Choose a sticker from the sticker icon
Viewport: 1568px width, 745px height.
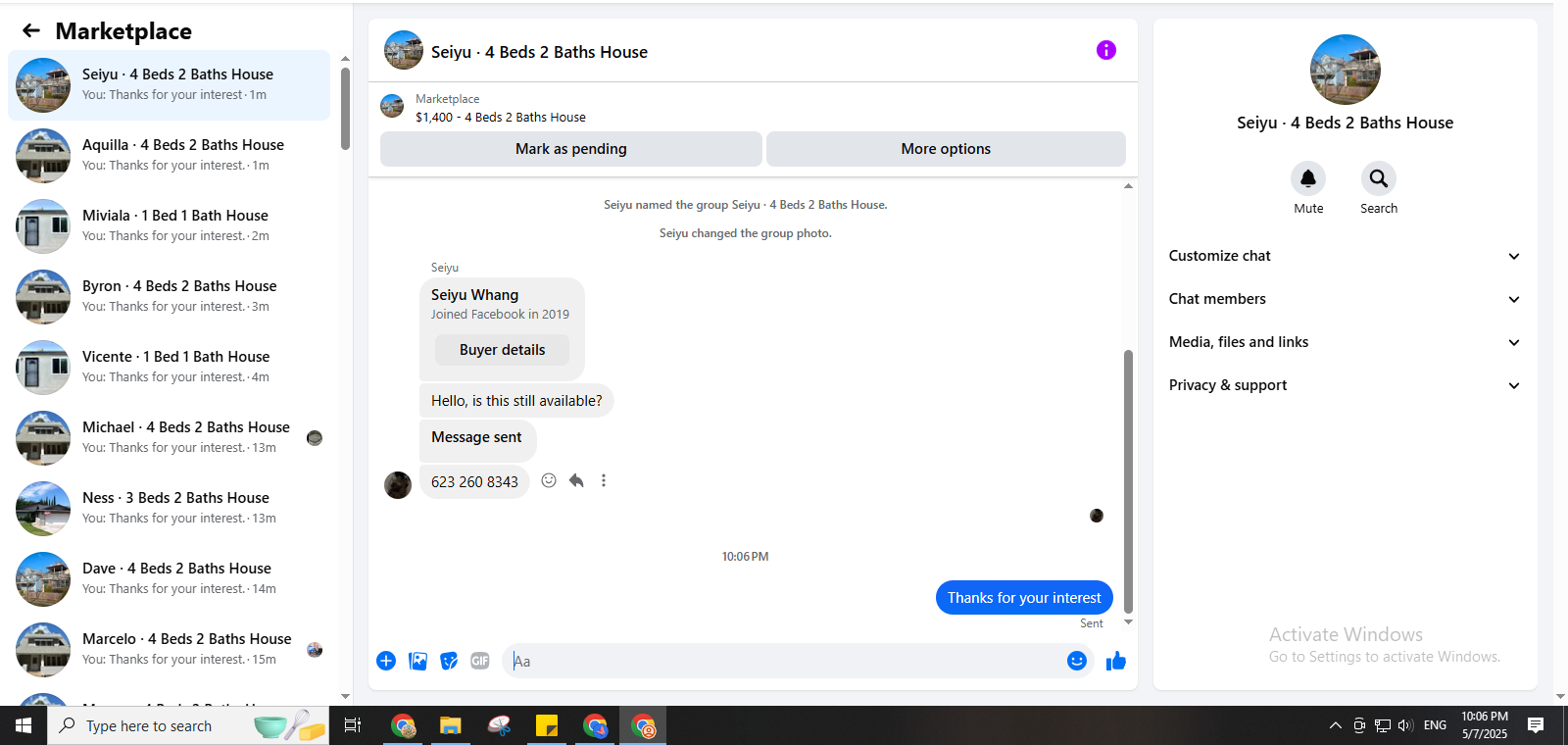(449, 661)
